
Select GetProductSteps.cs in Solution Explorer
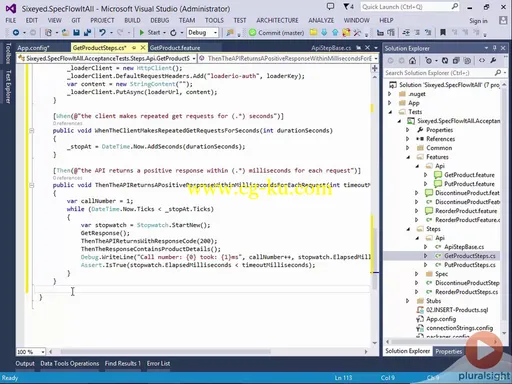[x=469, y=256]
